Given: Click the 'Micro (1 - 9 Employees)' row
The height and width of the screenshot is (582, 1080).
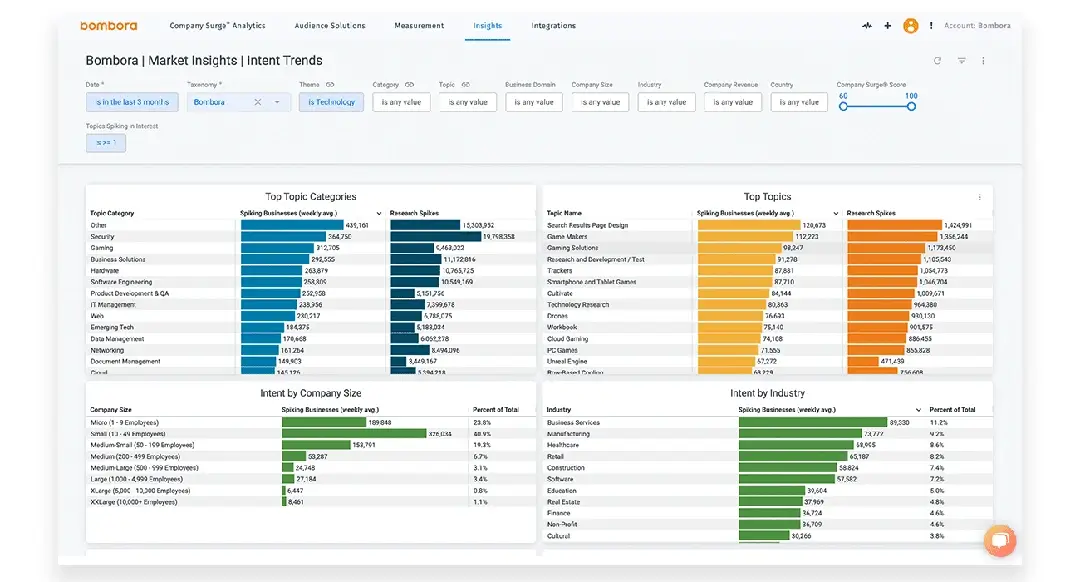Looking at the screenshot, I should coord(125,423).
